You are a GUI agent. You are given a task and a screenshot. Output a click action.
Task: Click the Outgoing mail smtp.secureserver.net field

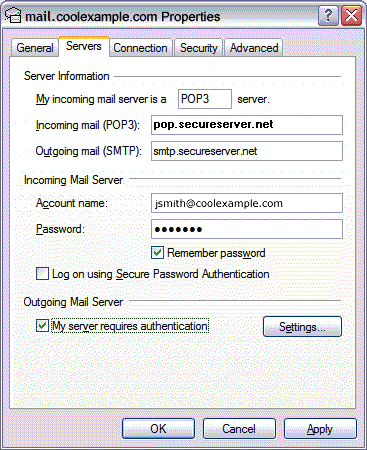(247, 151)
